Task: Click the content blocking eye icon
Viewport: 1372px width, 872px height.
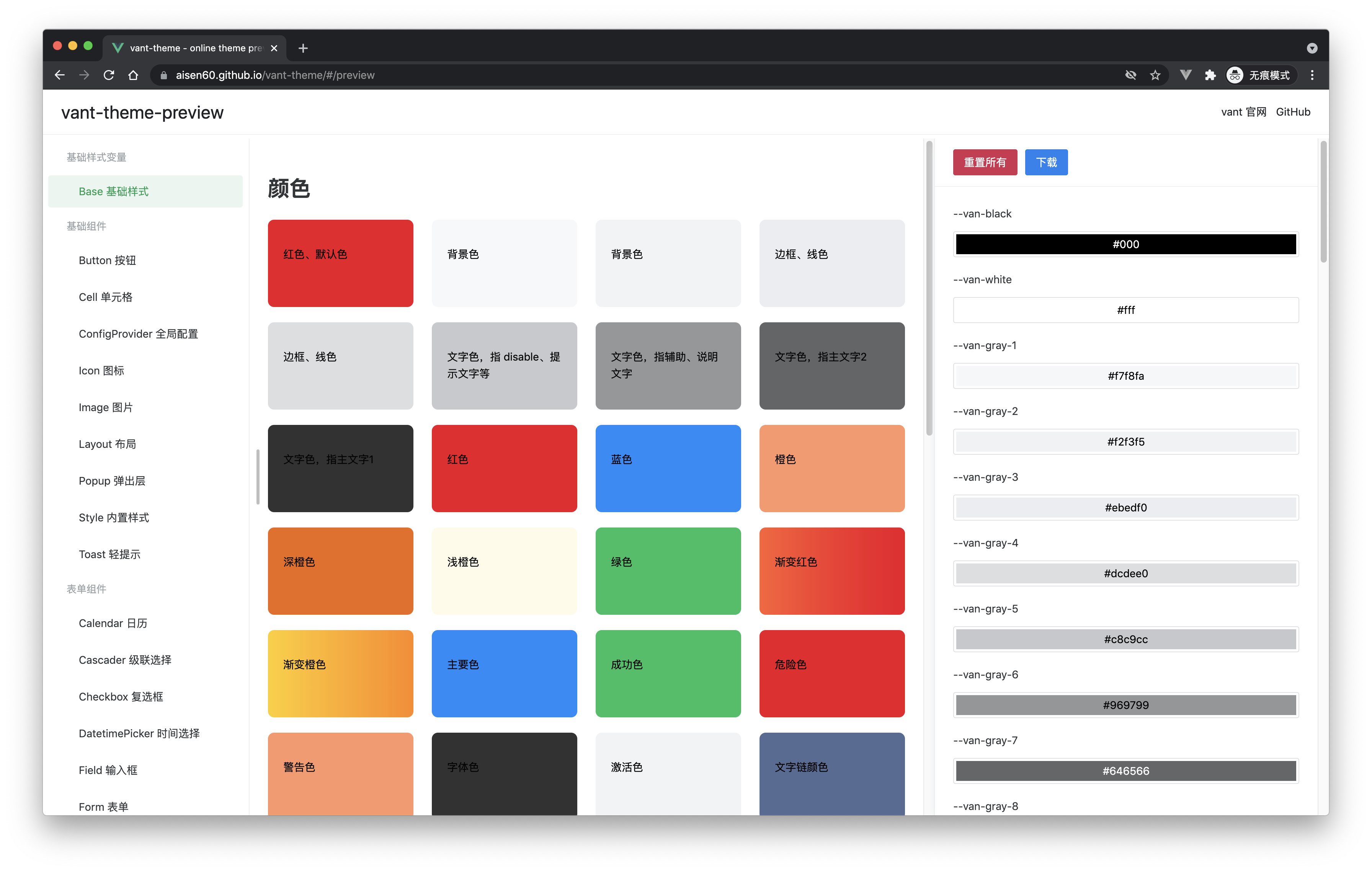Action: (1130, 75)
